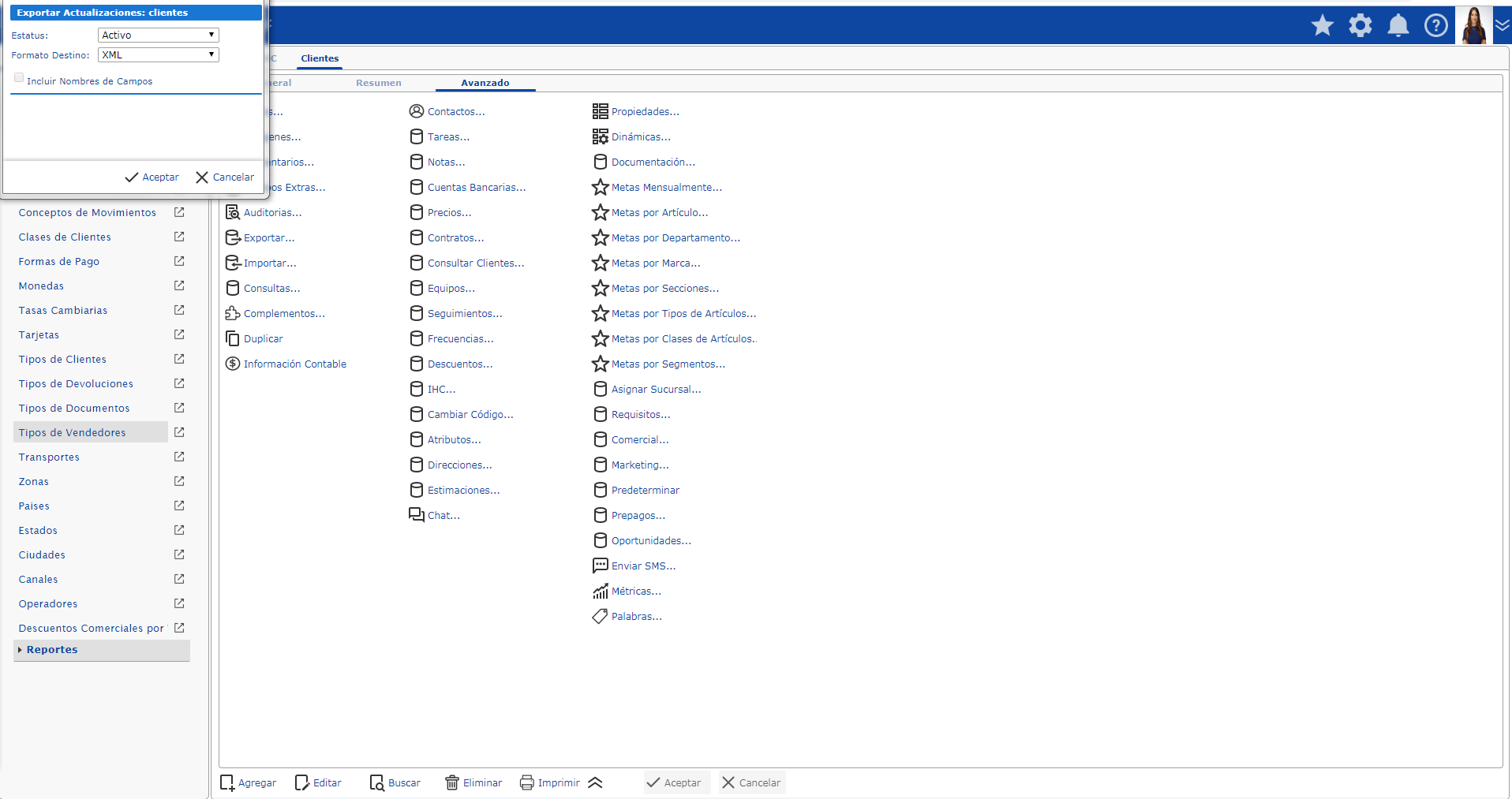Cancel the Exportar Actualizaciones dialog
Image resolution: width=1512 pixels, height=799 pixels.
pos(225,177)
